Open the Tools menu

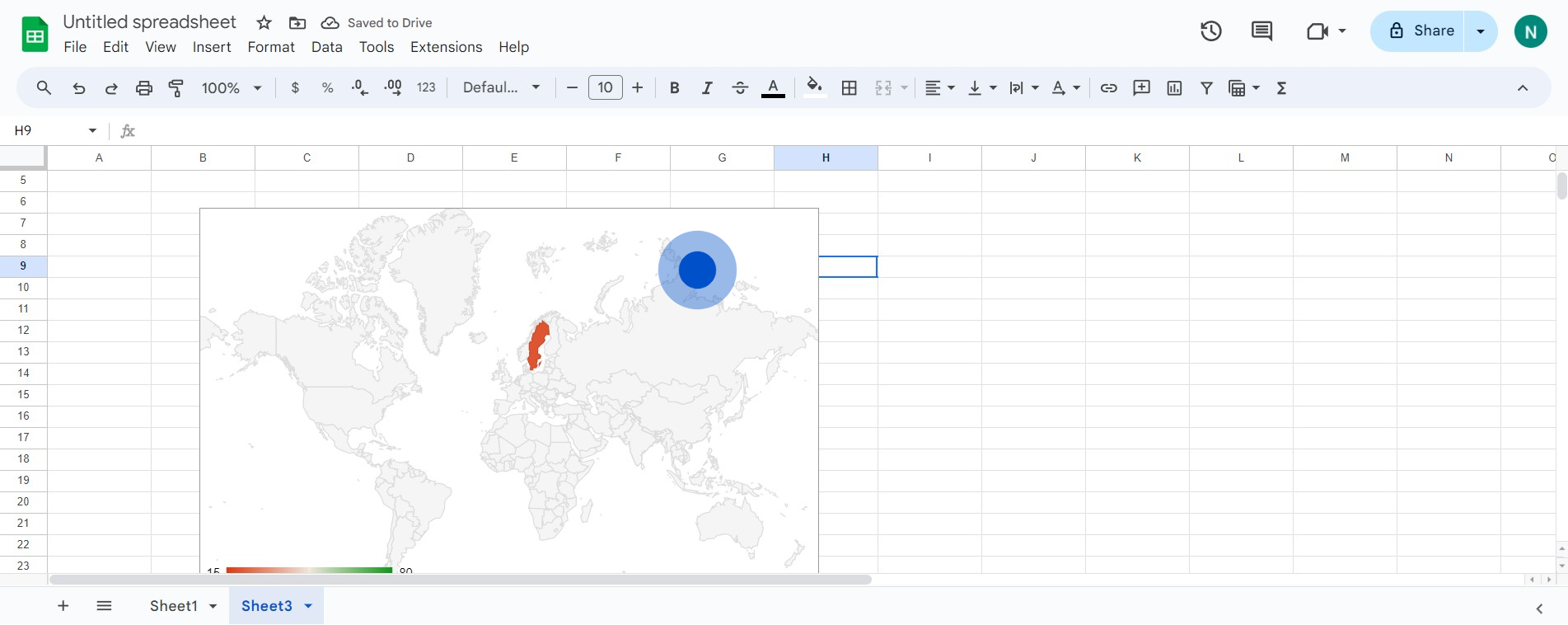click(377, 47)
